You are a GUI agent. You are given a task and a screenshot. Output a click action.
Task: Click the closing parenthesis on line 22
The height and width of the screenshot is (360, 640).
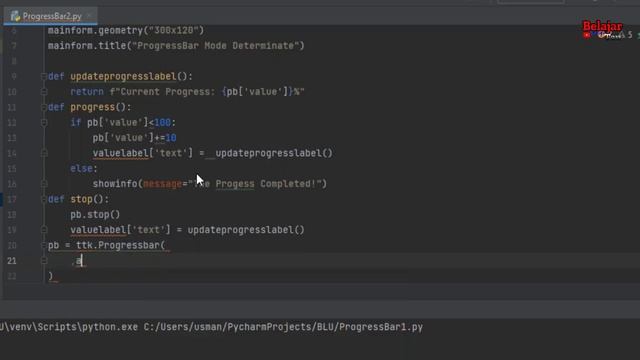[51, 276]
